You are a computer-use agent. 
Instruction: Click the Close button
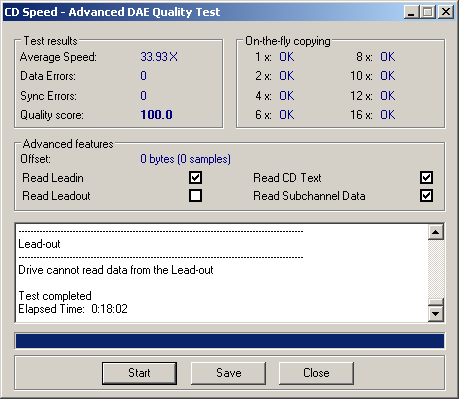tap(316, 373)
